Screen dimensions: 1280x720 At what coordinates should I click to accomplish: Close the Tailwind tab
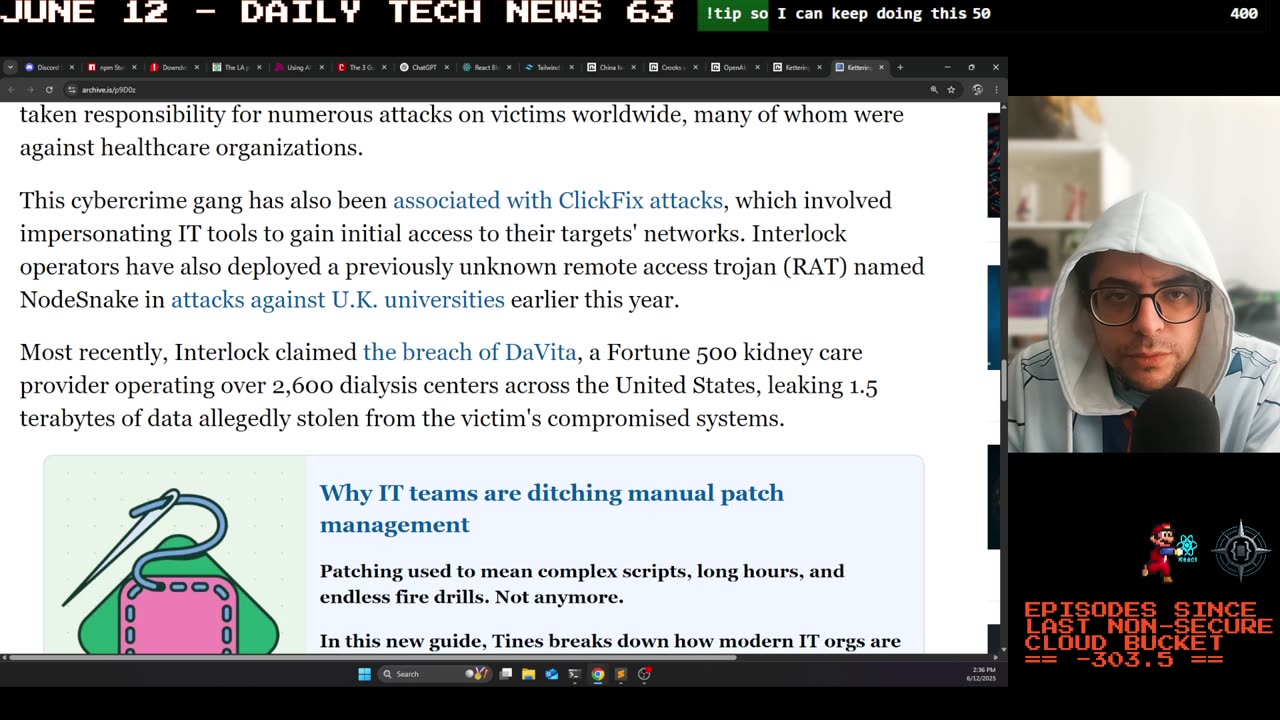coord(571,67)
